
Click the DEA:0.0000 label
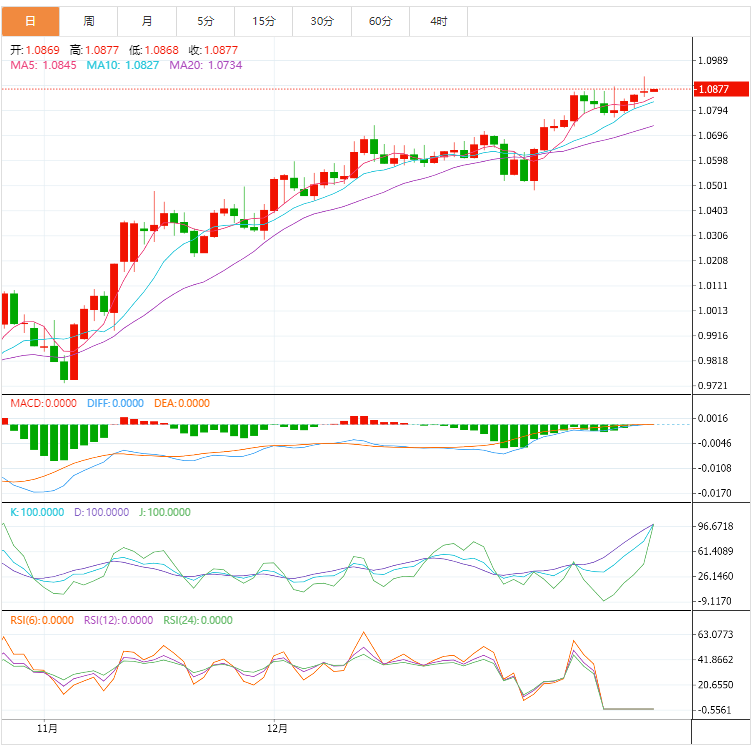click(x=182, y=403)
